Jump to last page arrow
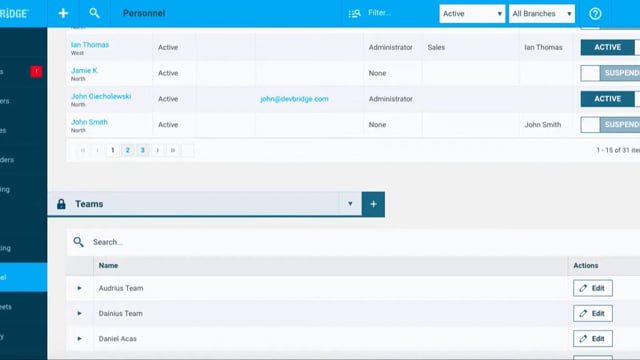The height and width of the screenshot is (360, 640). (x=173, y=150)
